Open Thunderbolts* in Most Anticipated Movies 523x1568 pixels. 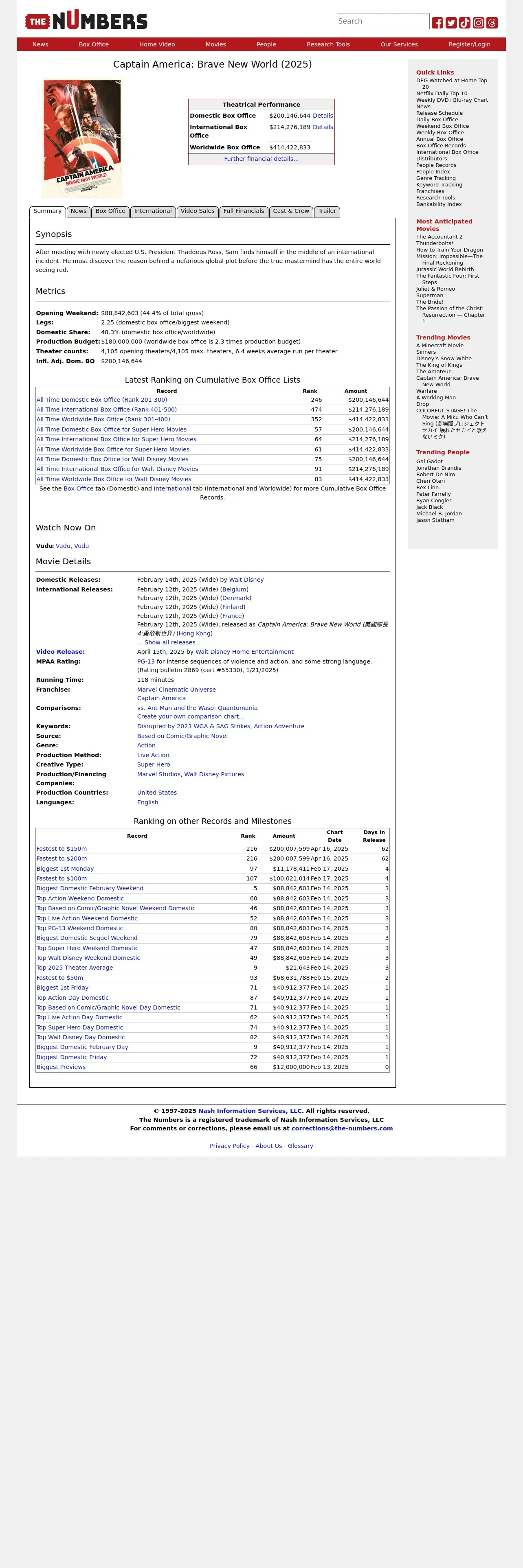435,243
